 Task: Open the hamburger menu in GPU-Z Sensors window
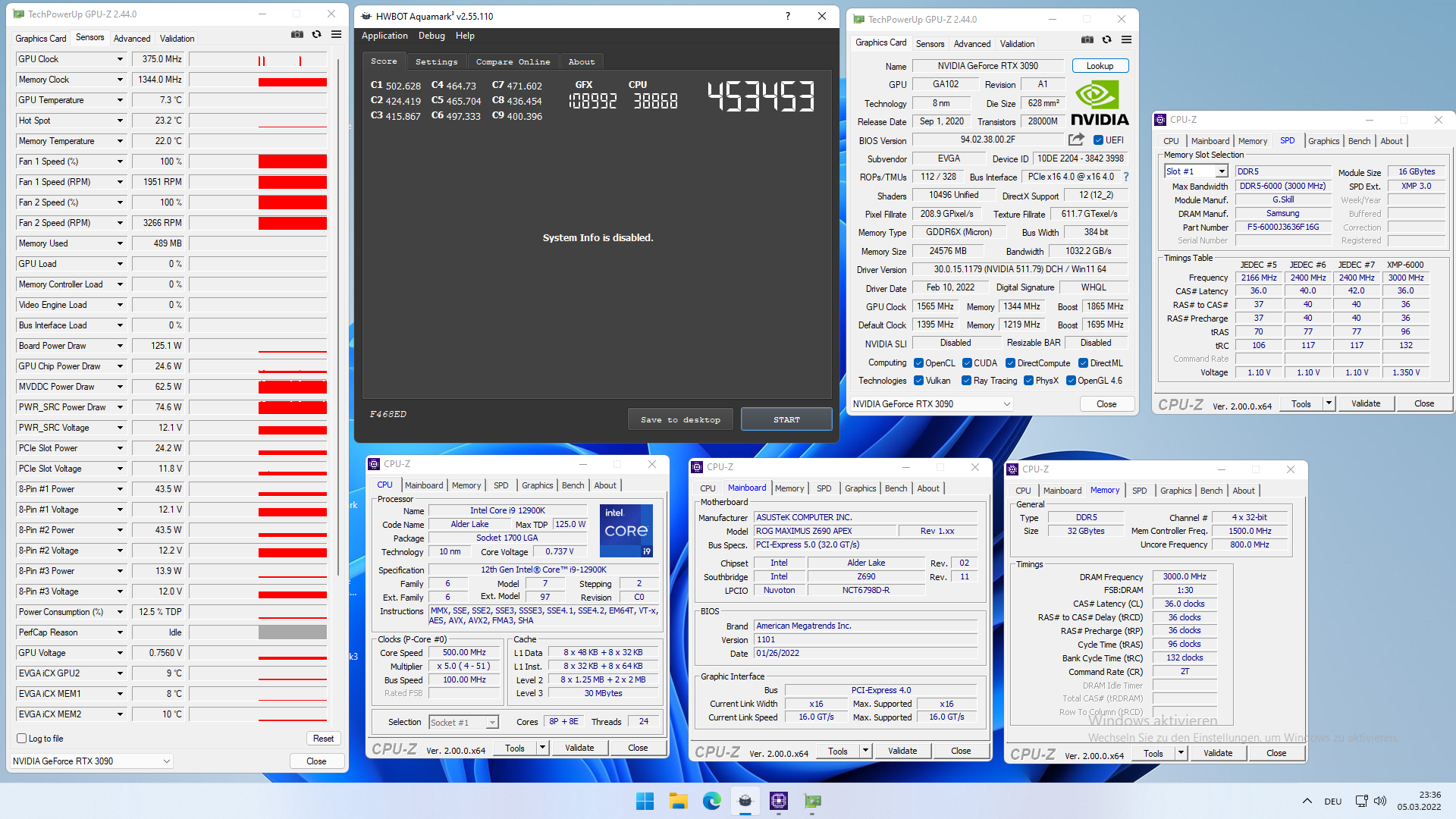tap(336, 35)
